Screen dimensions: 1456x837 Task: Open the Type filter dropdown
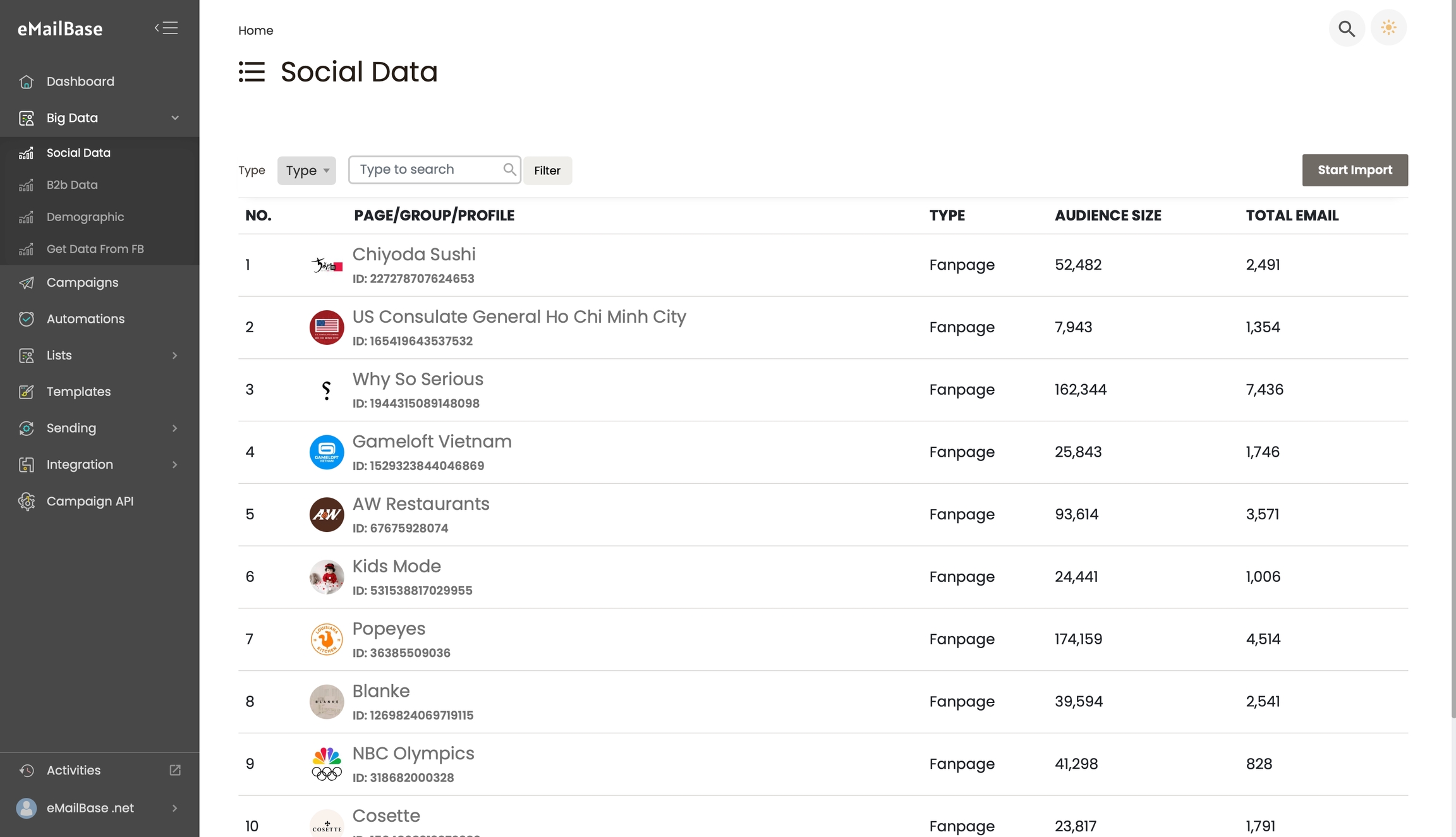(x=306, y=171)
